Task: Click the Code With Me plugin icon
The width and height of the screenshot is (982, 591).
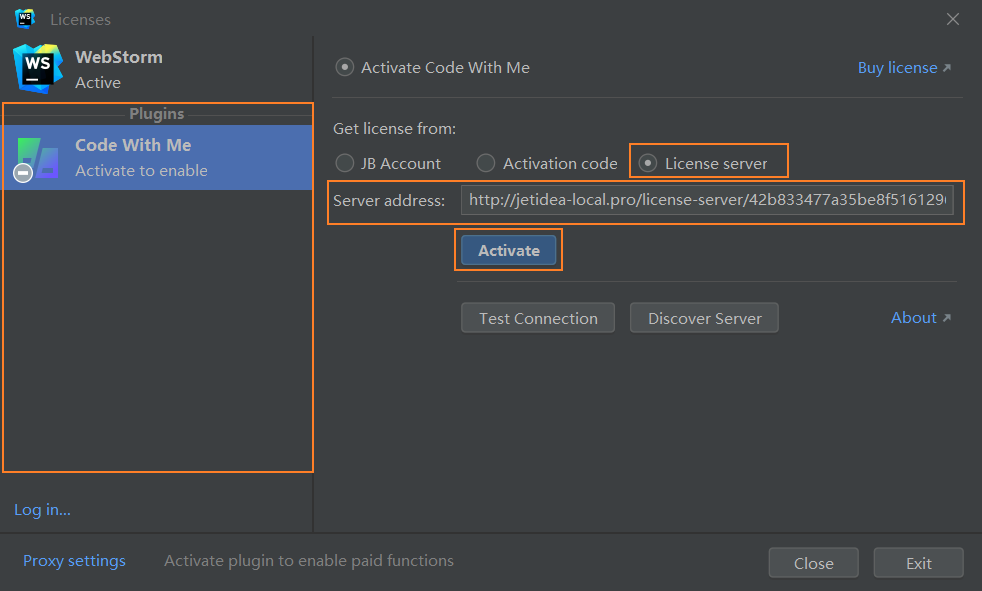Action: 36,159
